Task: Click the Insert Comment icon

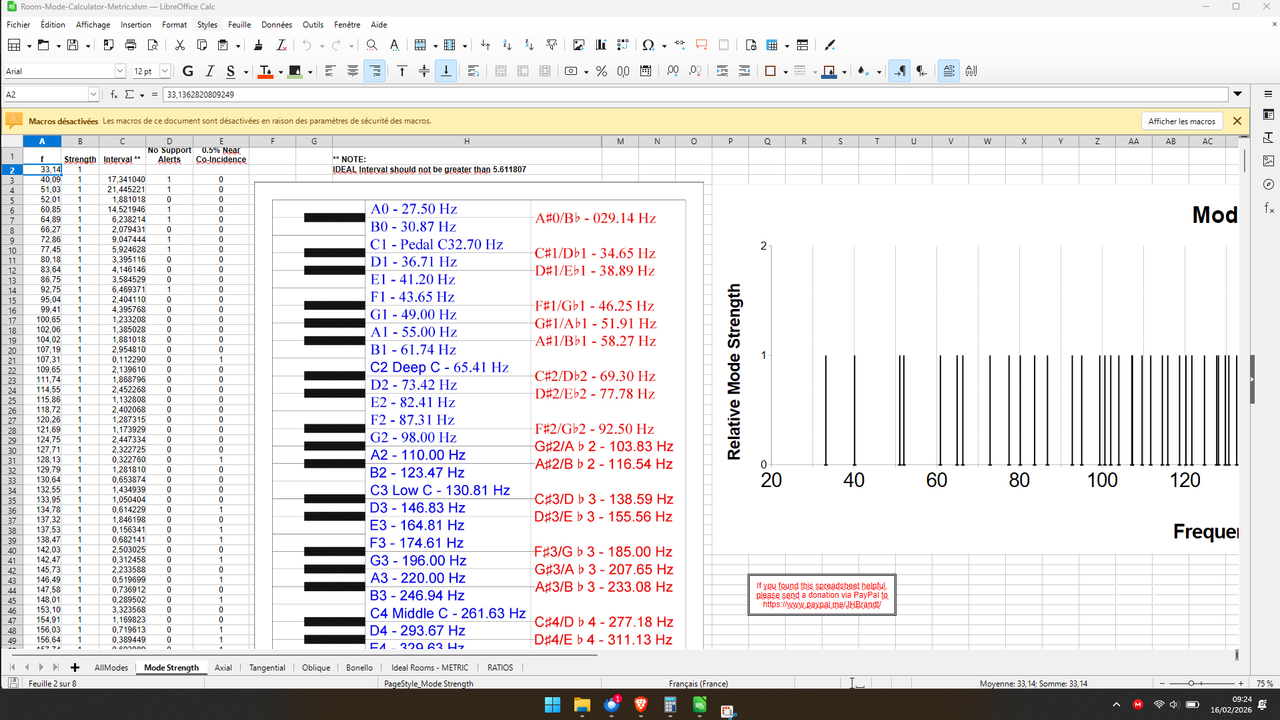Action: point(702,45)
